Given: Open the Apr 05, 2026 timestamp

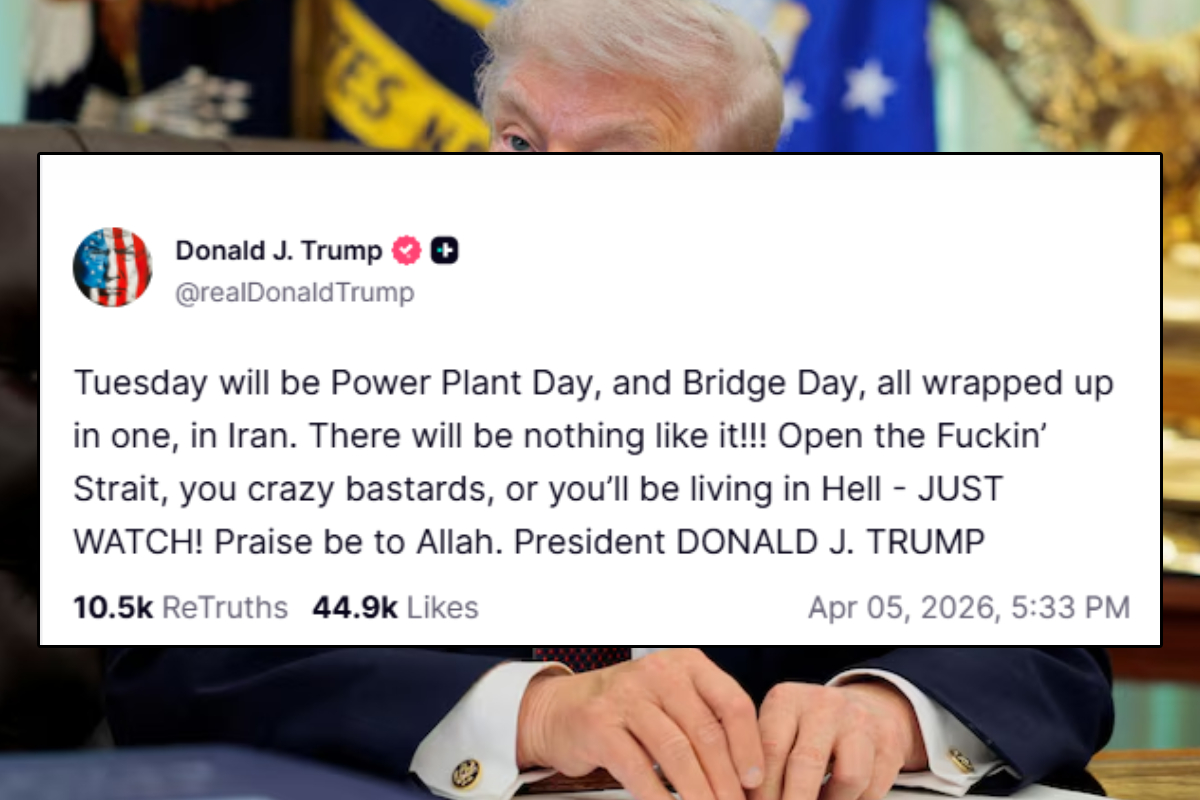Looking at the screenshot, I should point(969,607).
